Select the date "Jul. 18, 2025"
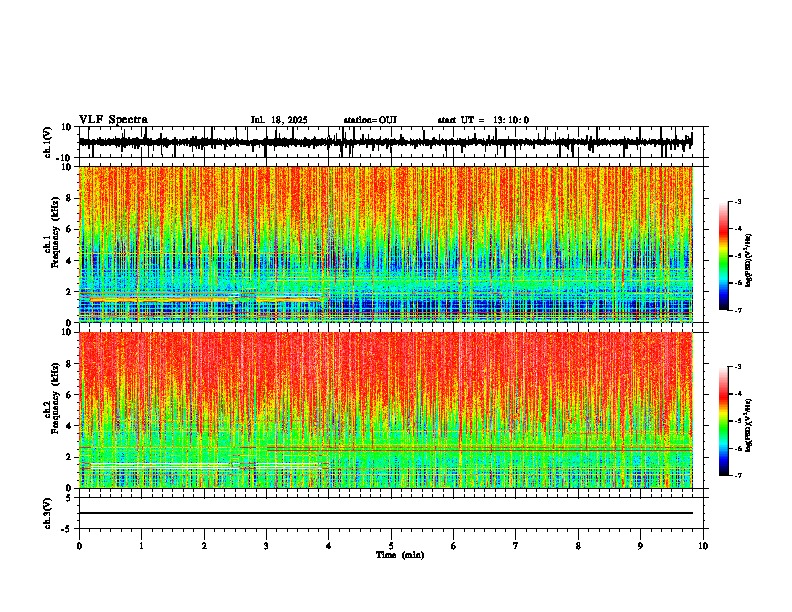 click(279, 120)
